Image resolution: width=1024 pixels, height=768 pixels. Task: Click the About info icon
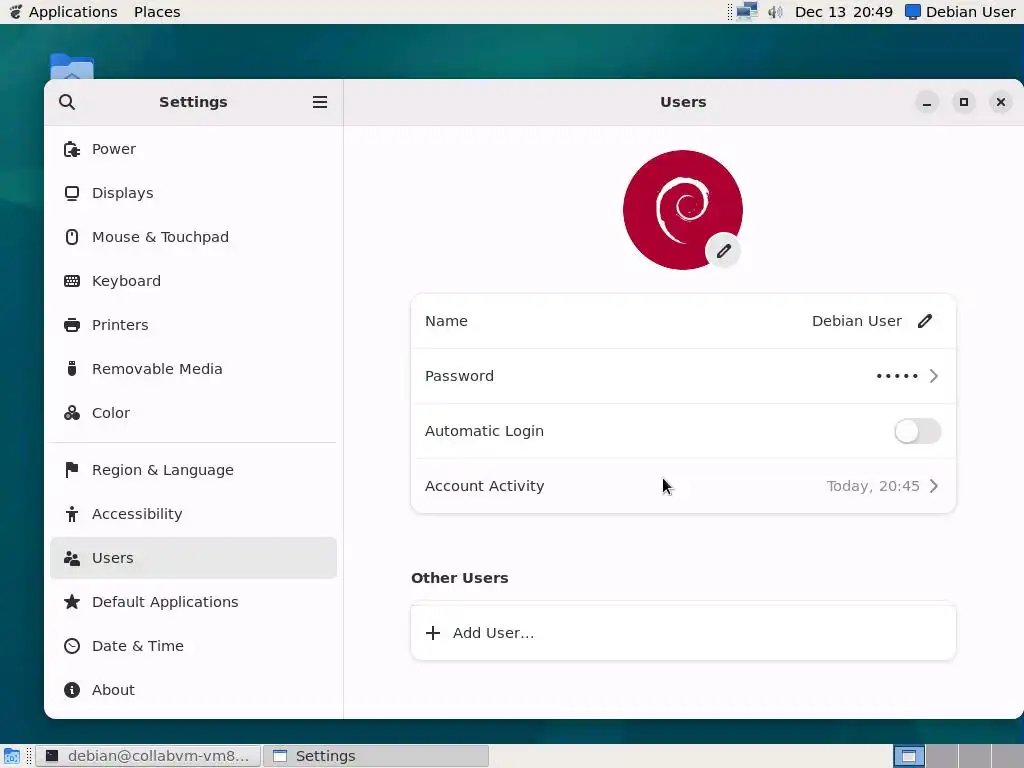point(72,690)
